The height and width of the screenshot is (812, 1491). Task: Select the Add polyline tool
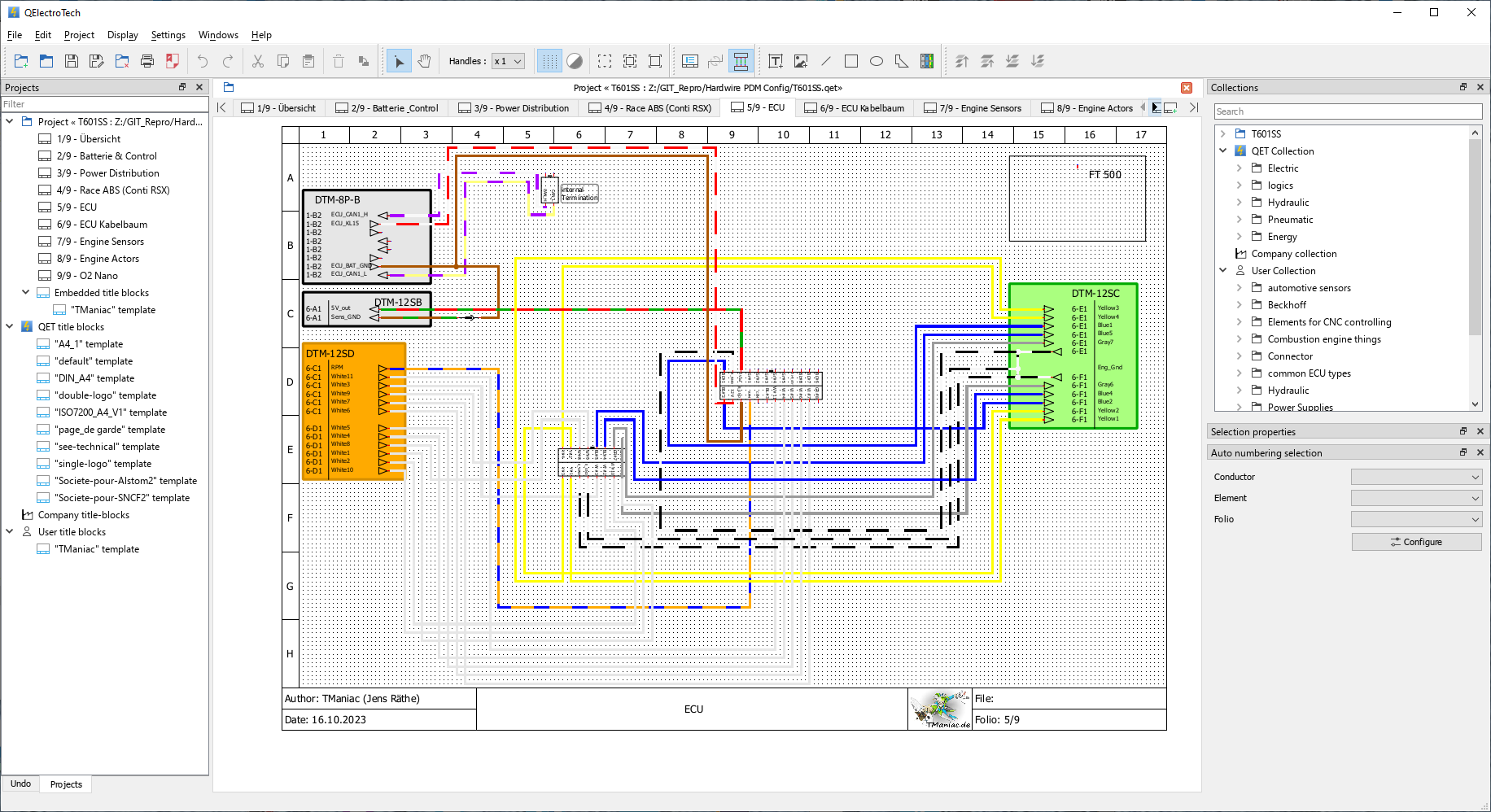[902, 61]
